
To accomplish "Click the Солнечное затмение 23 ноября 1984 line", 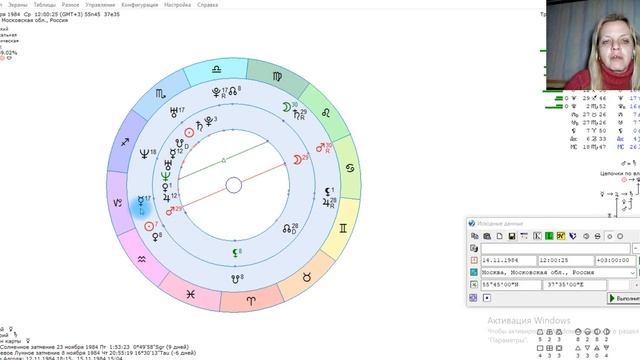I will [x=94, y=347].
